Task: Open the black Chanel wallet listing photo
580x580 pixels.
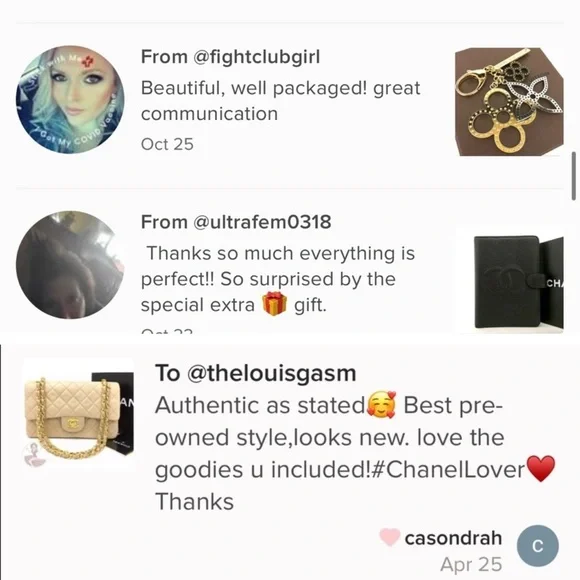Action: (519, 282)
